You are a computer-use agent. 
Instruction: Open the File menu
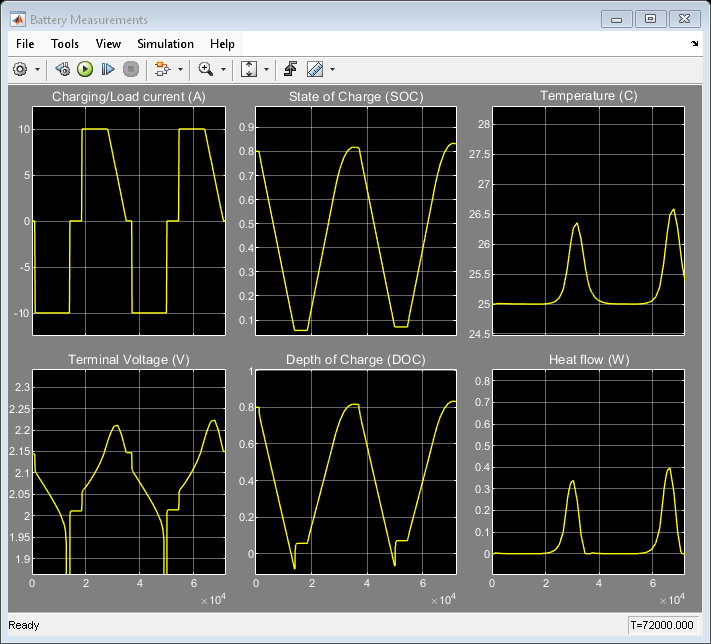pos(25,44)
